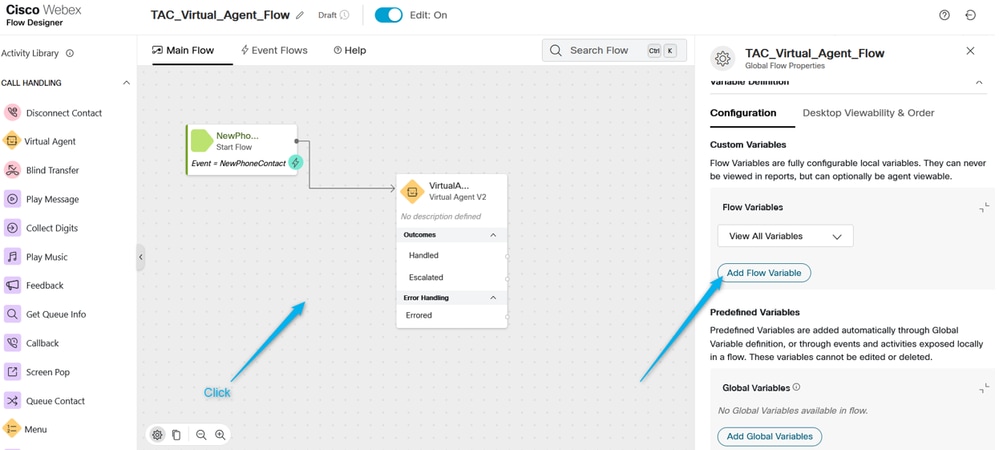999x450 pixels.
Task: Collapse the CALL HANDLING section
Action: click(126, 83)
